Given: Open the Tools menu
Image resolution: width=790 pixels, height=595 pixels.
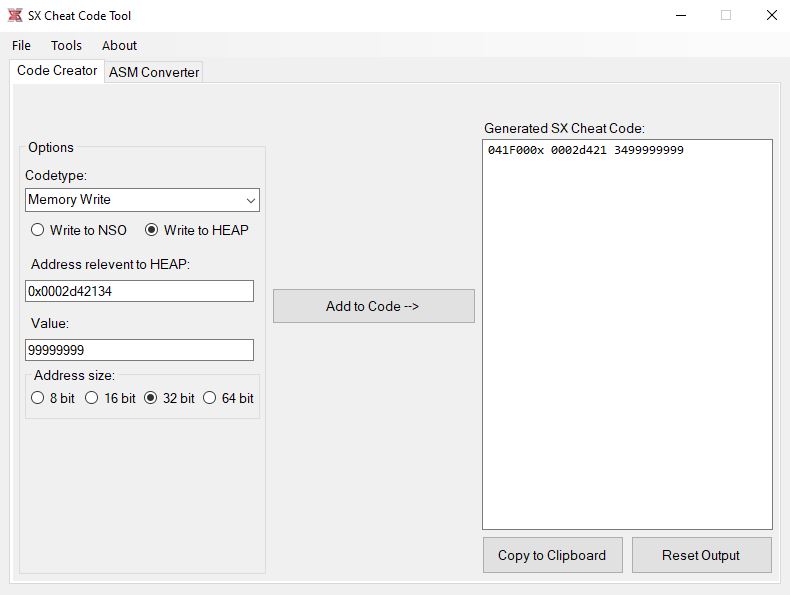Looking at the screenshot, I should 66,45.
